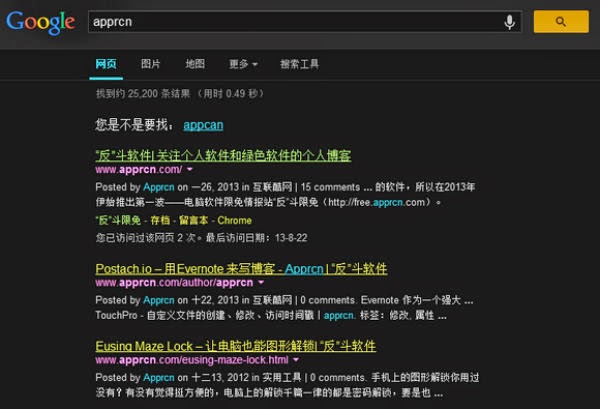
Task: Open Eusing Maze Lock result title
Action: (236, 346)
